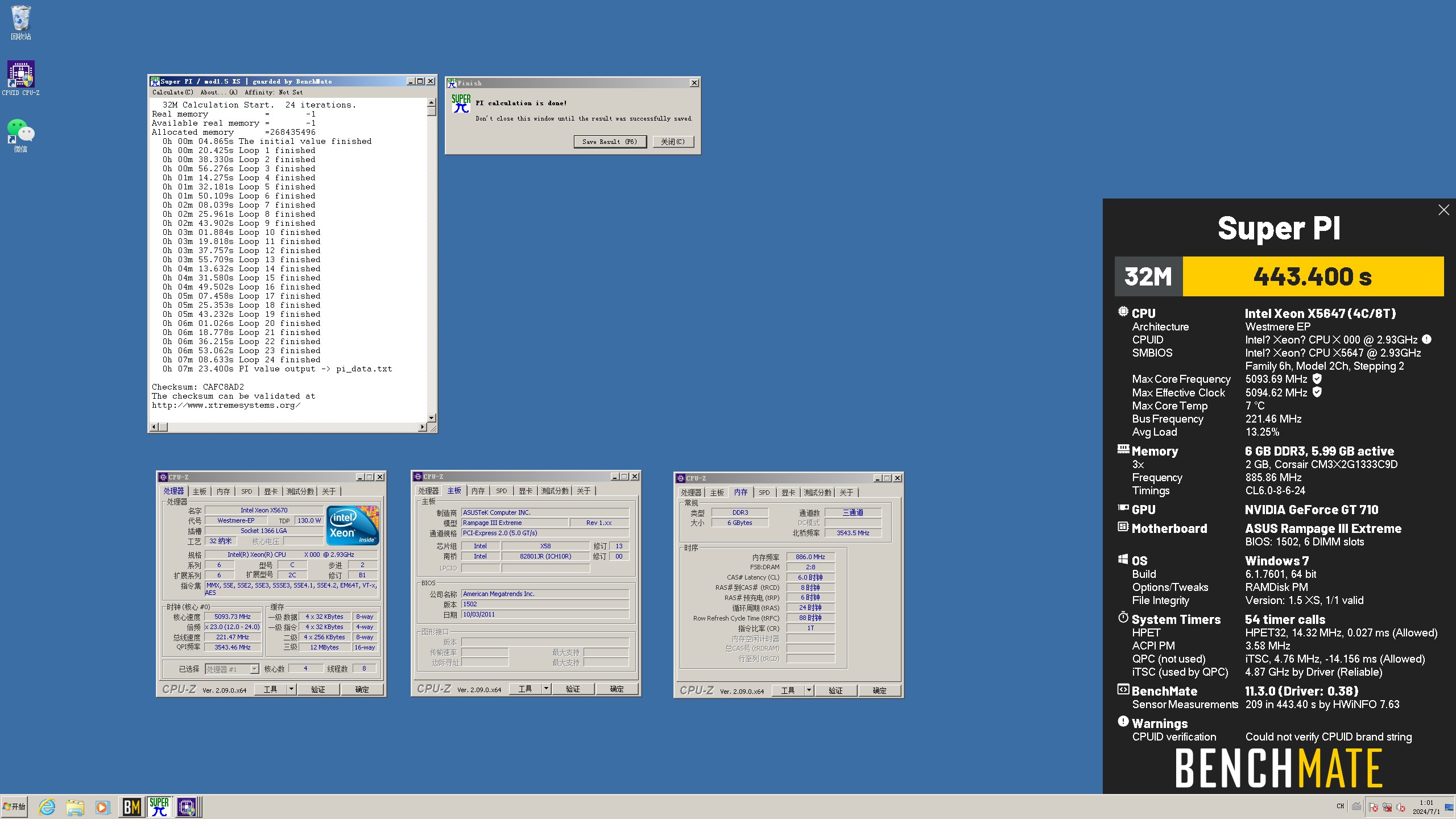Open the WeChat (微信) desktop shortcut
This screenshot has height=819, width=1456.
(x=21, y=135)
